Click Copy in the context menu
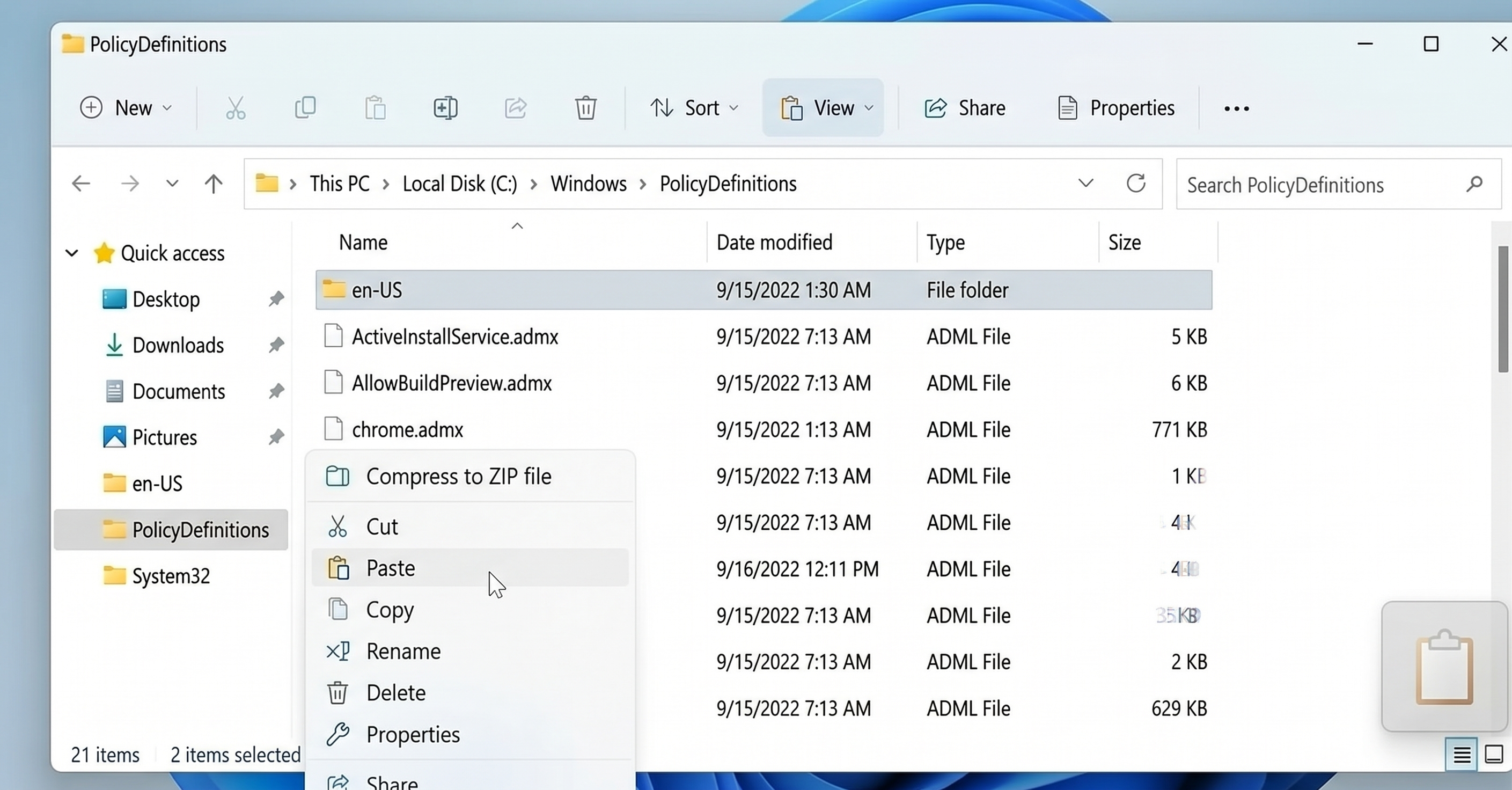The height and width of the screenshot is (790, 1512). click(x=470, y=610)
